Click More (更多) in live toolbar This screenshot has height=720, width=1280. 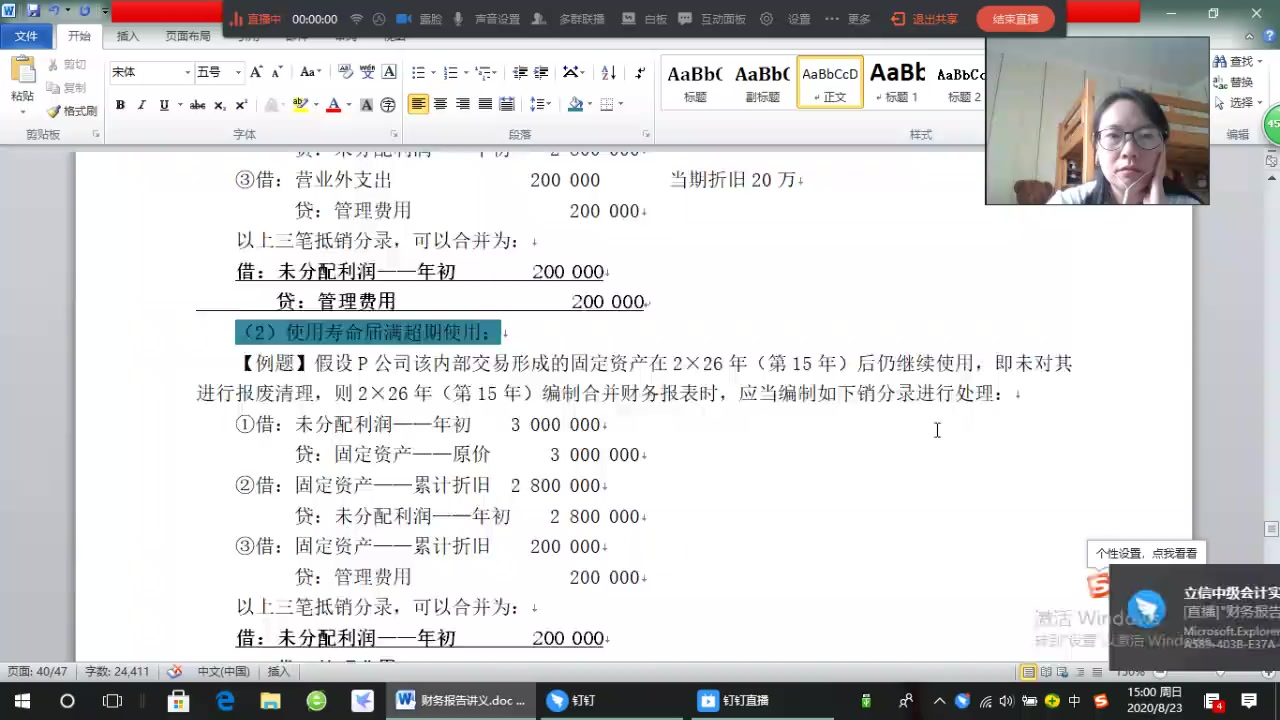tap(848, 19)
